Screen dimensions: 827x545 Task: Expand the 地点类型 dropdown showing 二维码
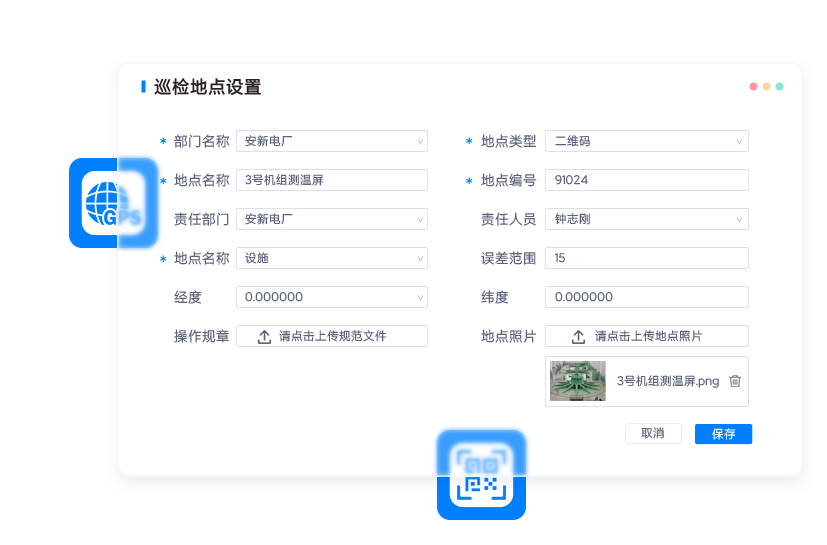[x=646, y=142]
